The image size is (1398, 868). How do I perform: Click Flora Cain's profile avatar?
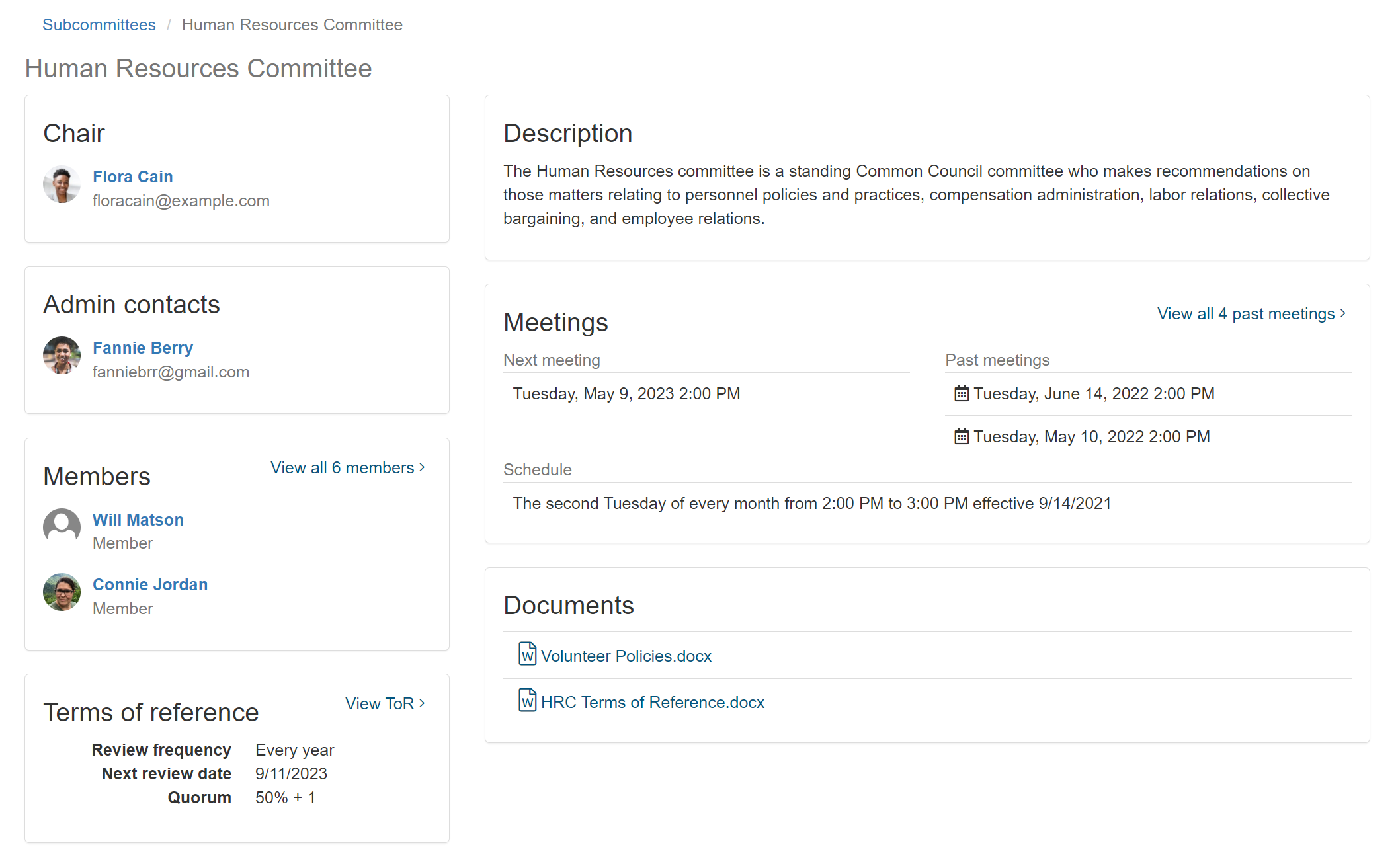click(x=62, y=184)
